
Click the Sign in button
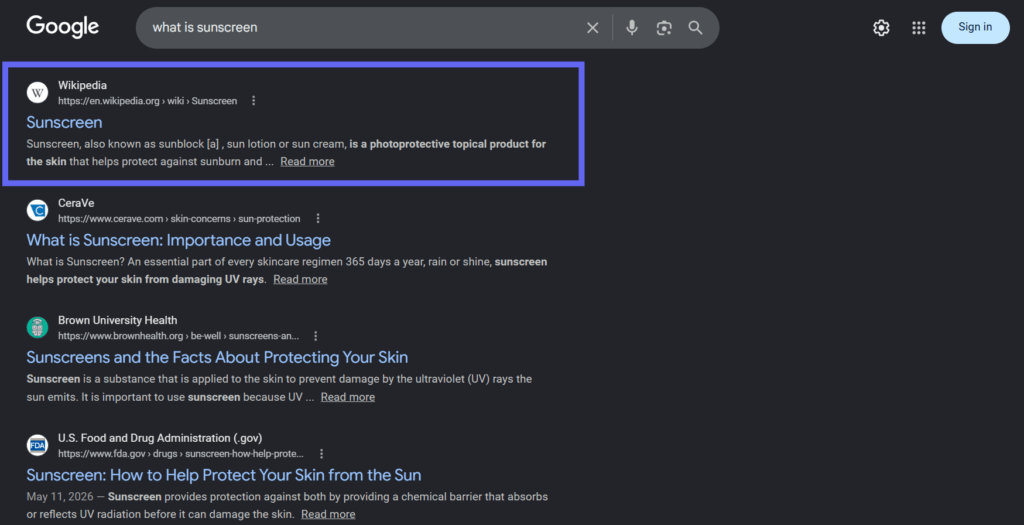[975, 27]
